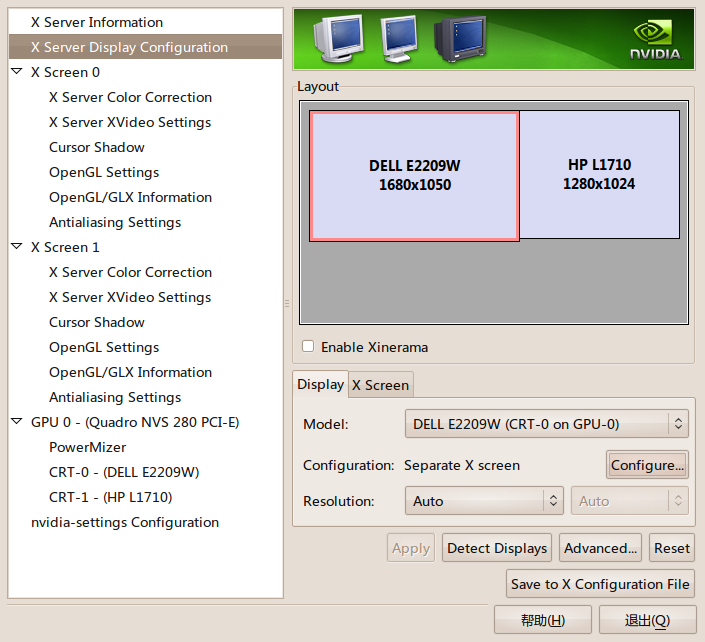Viewport: 705px width, 642px height.
Task: Open Antialiasing Settings under X Screen 1
Action: coord(115,397)
